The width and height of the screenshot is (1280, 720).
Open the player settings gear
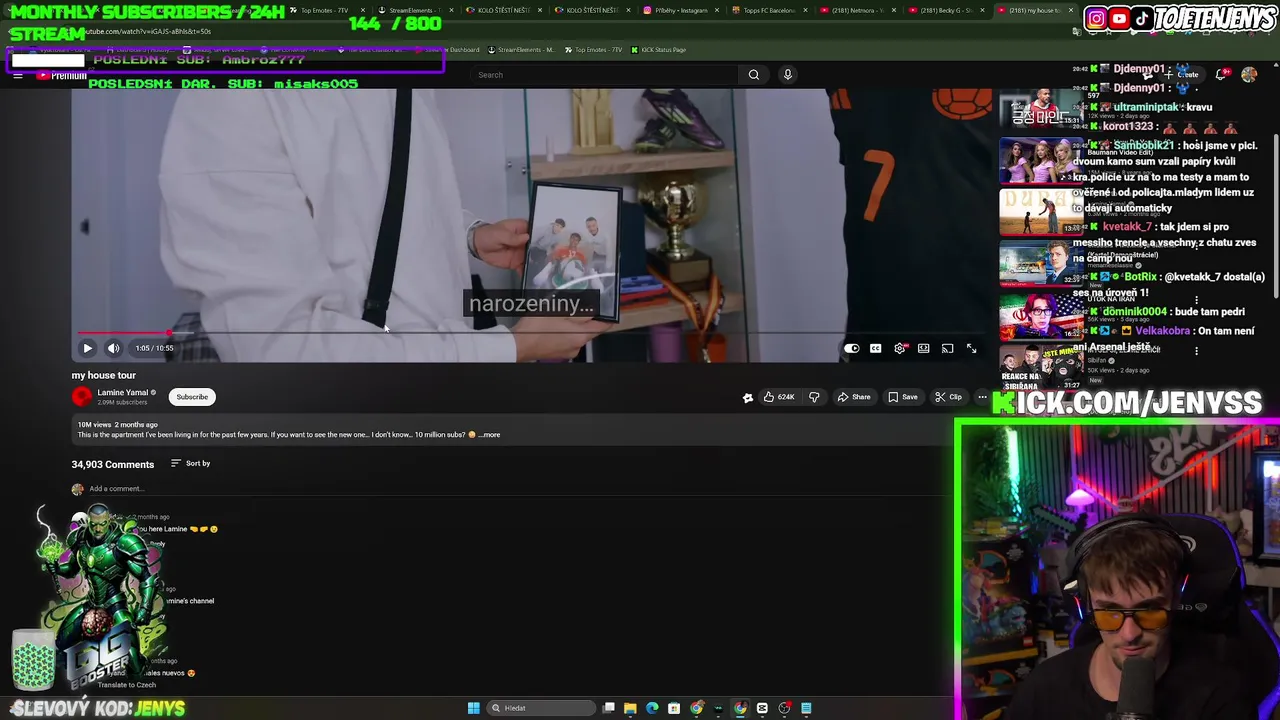900,348
